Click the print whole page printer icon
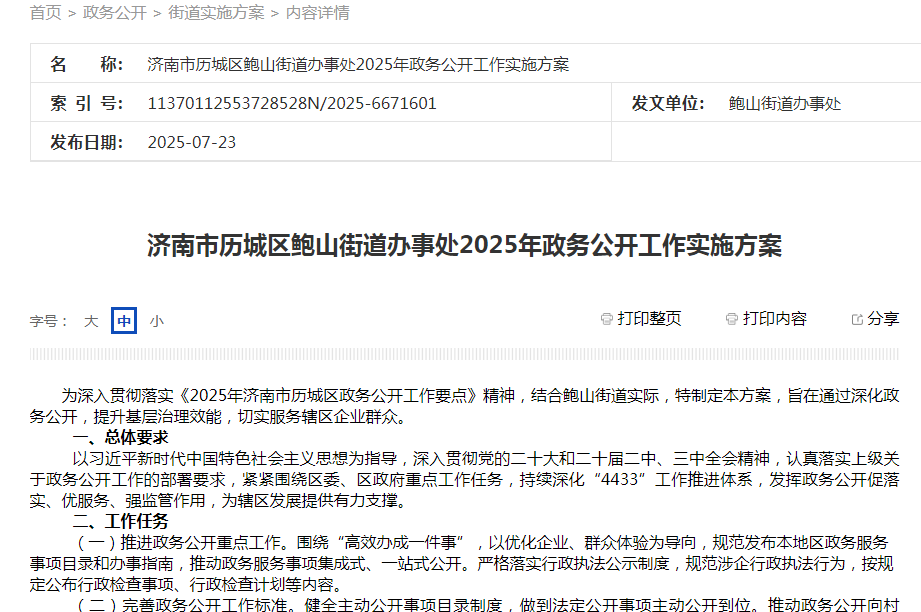Viewport: 921px width, 612px height. (x=607, y=319)
